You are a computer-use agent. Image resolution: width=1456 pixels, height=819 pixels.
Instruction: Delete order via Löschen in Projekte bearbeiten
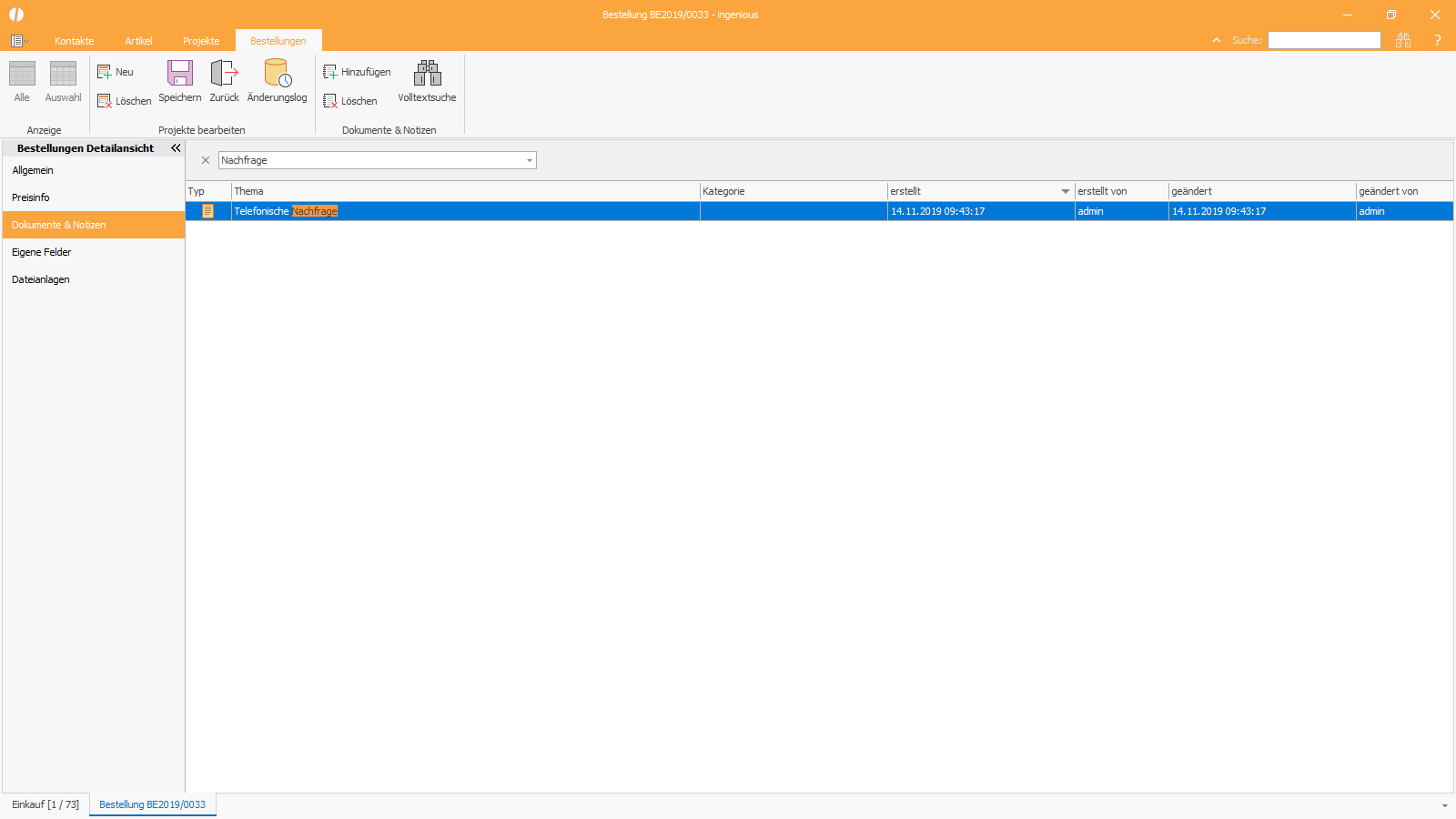coord(125,101)
